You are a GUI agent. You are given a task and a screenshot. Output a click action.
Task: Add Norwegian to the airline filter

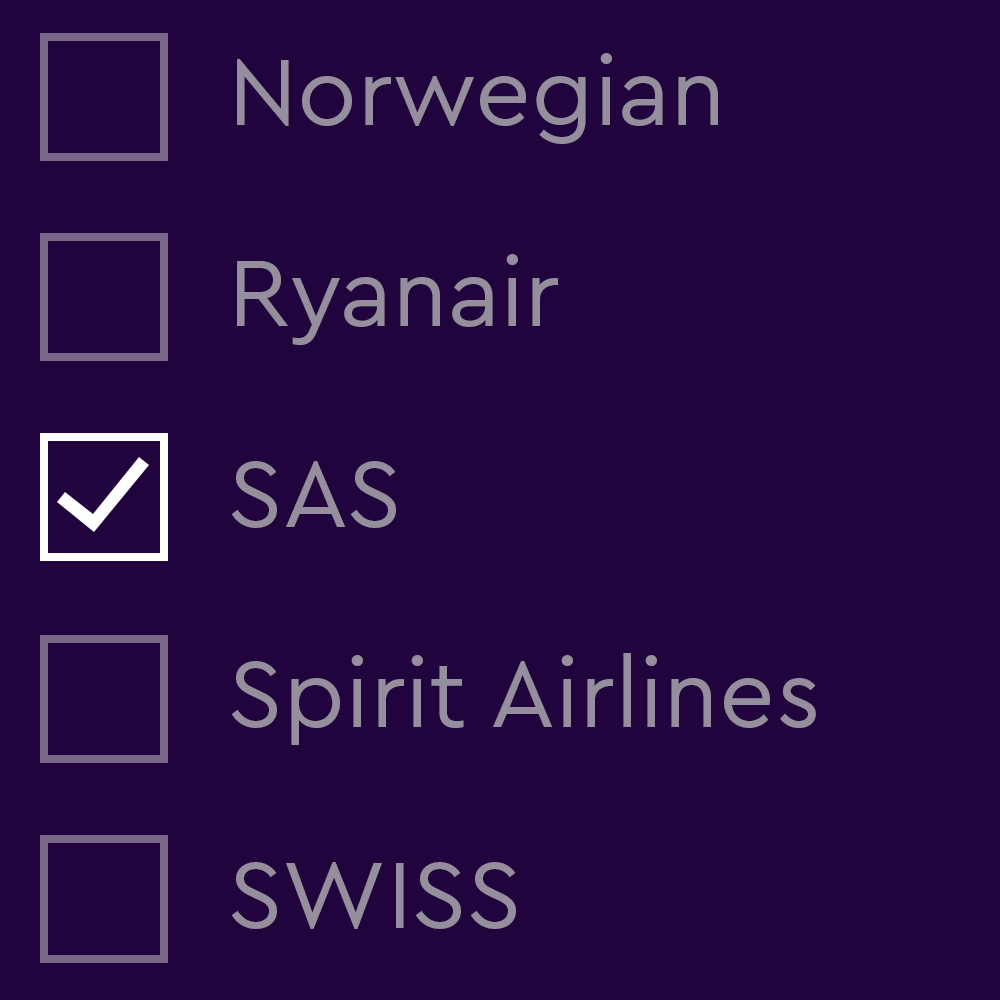point(104,97)
